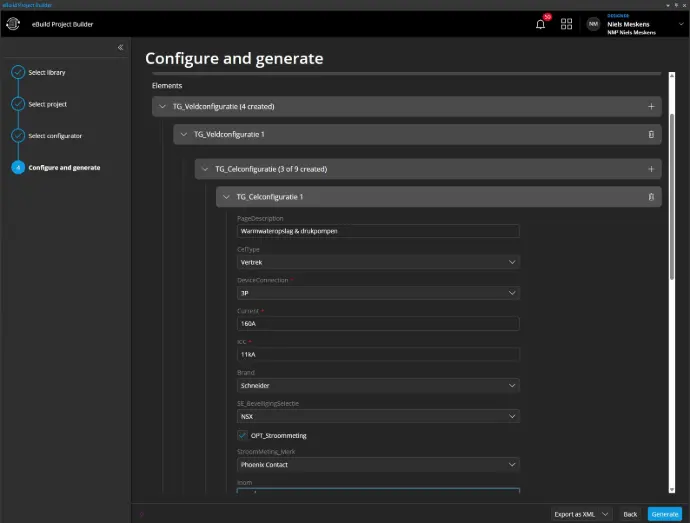Click the step 4 circle icon

click(x=18, y=167)
